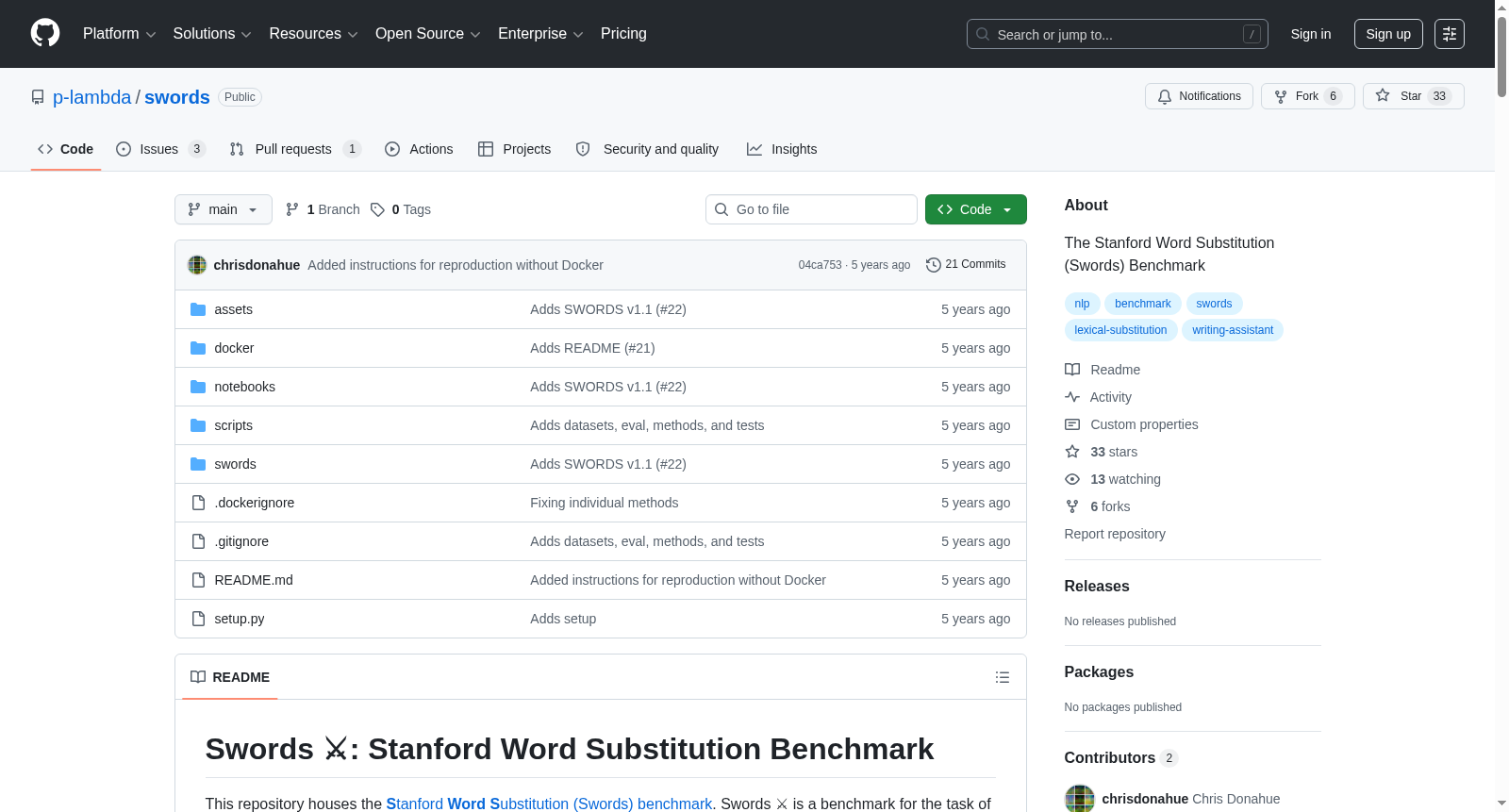Click the Custom properties icon

tap(1072, 424)
